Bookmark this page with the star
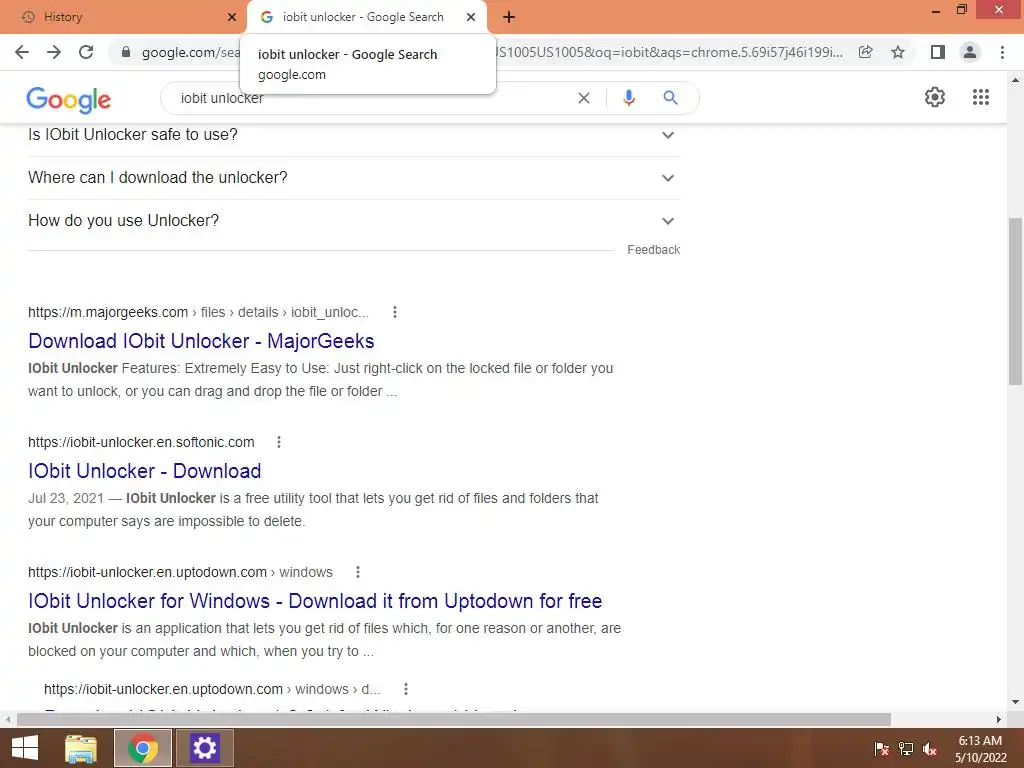The image size is (1024, 768). [x=898, y=52]
